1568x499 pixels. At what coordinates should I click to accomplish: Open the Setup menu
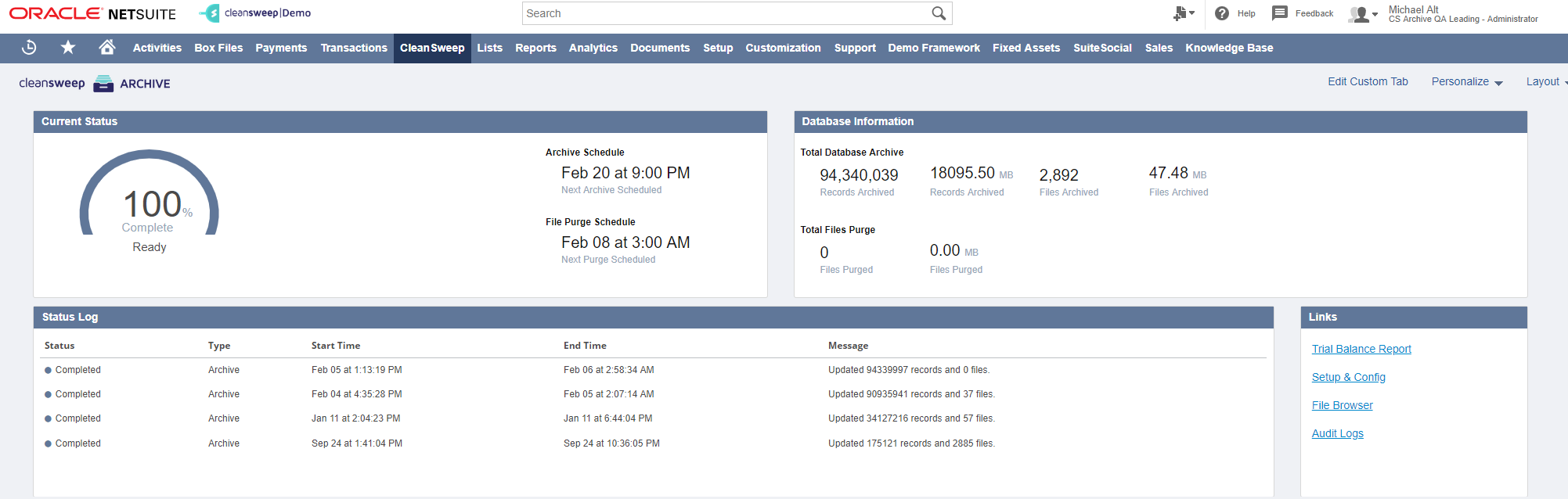pos(718,48)
